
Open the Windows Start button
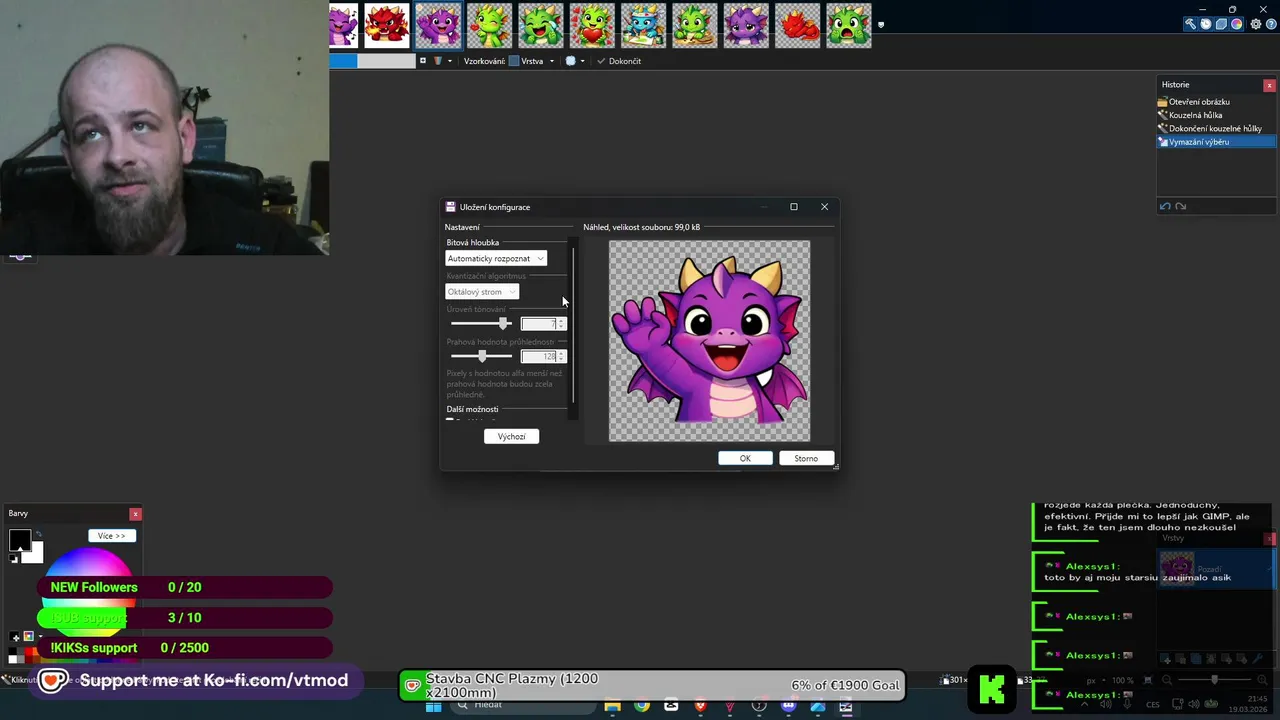[x=433, y=706]
